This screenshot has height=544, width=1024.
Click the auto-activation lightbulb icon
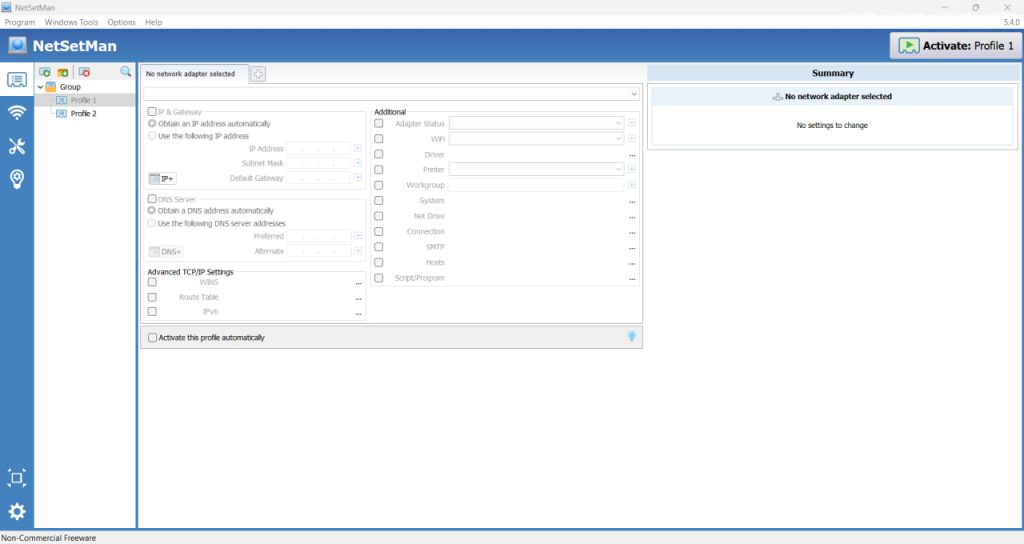pyautogui.click(x=632, y=336)
